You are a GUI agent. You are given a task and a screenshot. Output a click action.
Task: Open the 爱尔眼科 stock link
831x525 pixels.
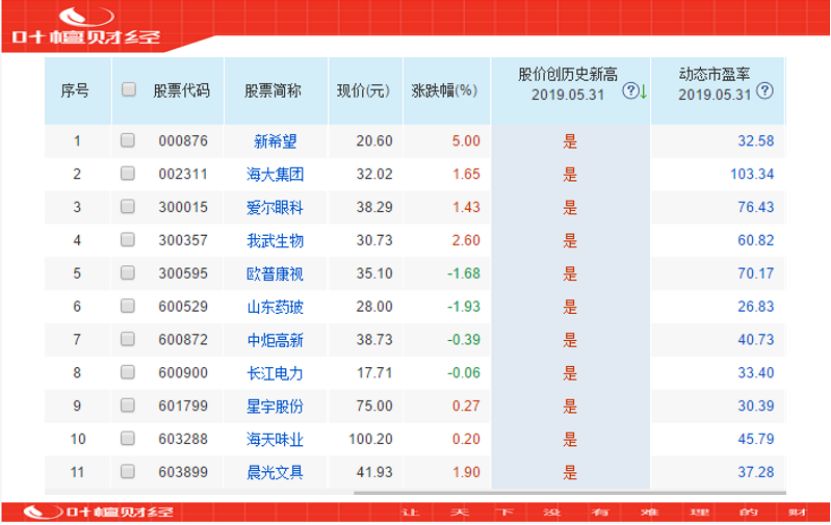coord(275,208)
